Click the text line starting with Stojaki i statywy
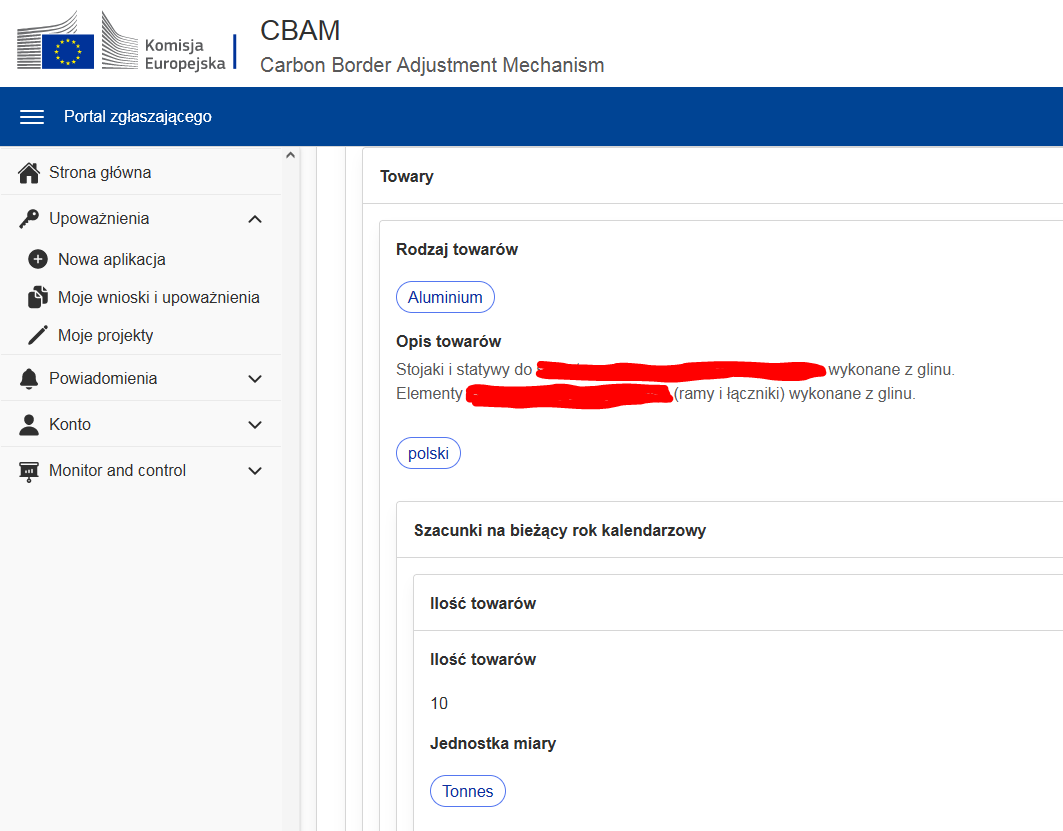Image resolution: width=1063 pixels, height=831 pixels. [x=675, y=369]
